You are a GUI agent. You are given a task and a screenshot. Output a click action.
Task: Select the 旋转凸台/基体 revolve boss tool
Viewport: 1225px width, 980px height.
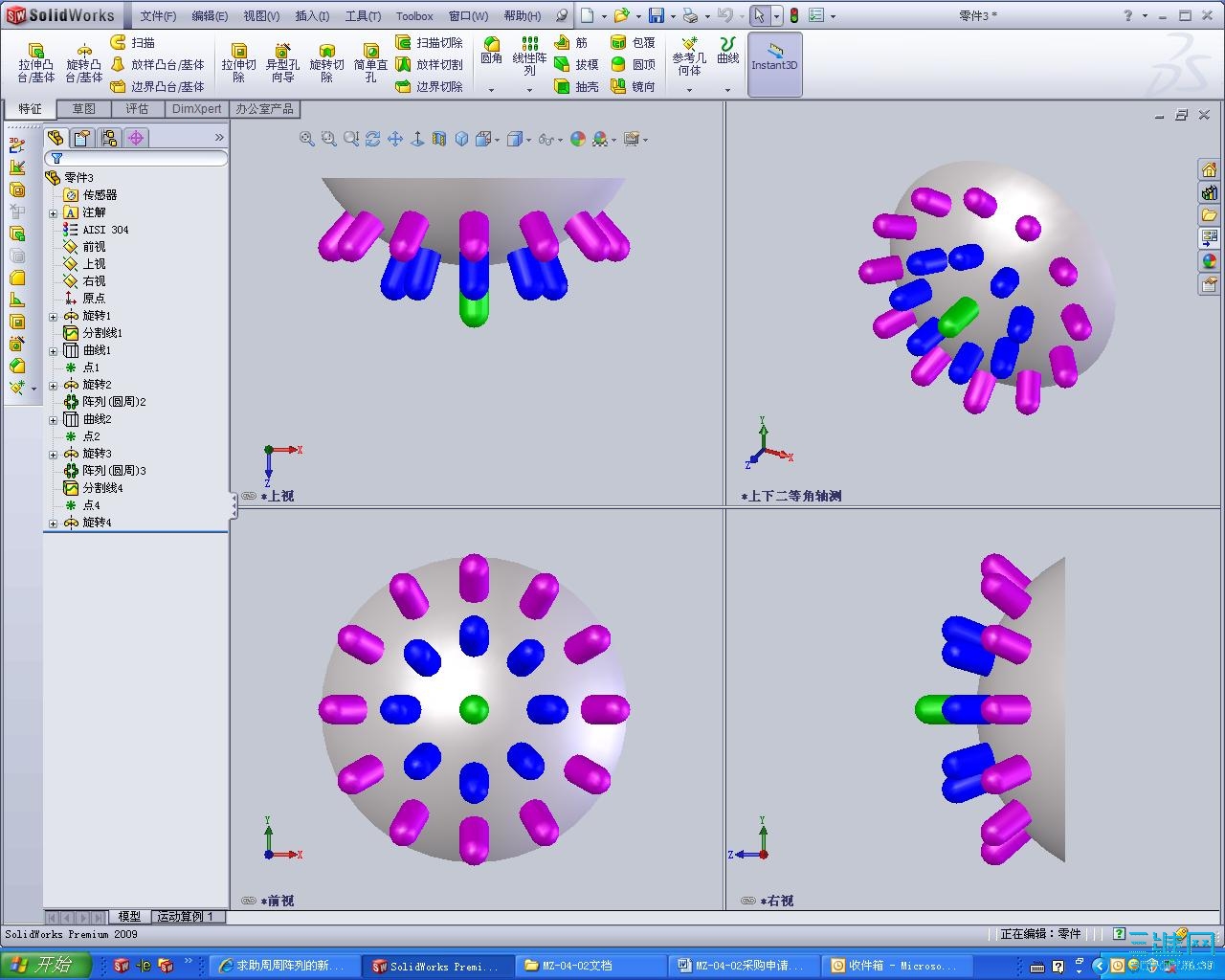(x=84, y=63)
